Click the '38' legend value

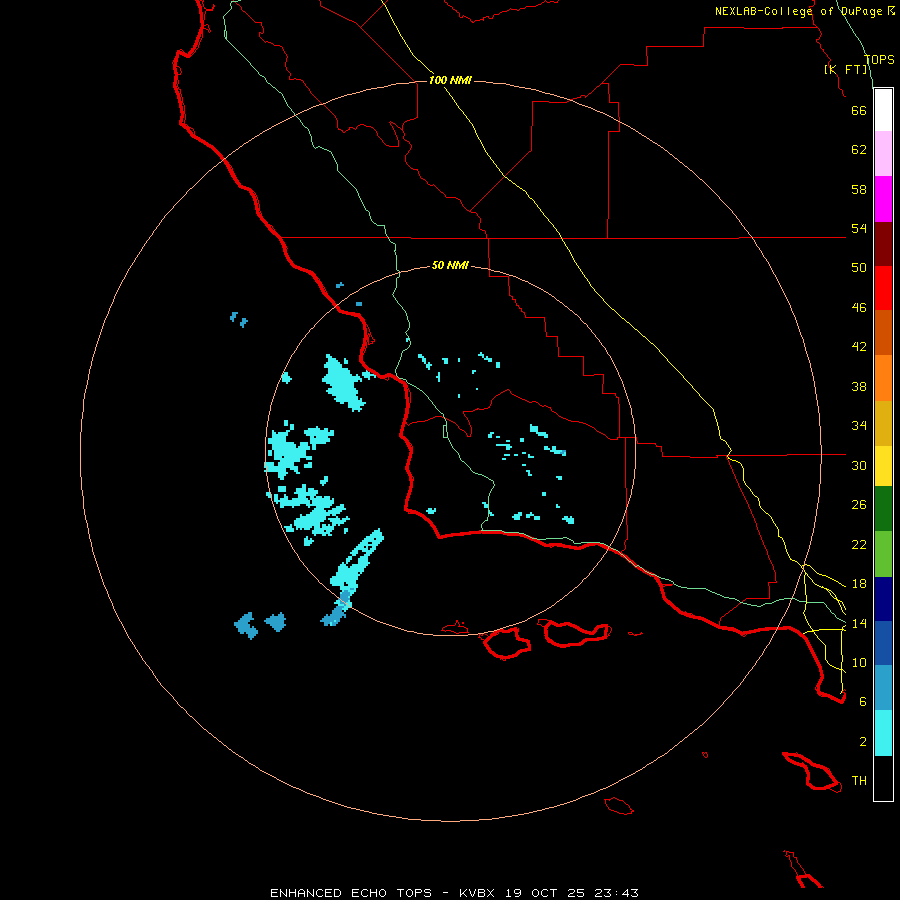[859, 386]
